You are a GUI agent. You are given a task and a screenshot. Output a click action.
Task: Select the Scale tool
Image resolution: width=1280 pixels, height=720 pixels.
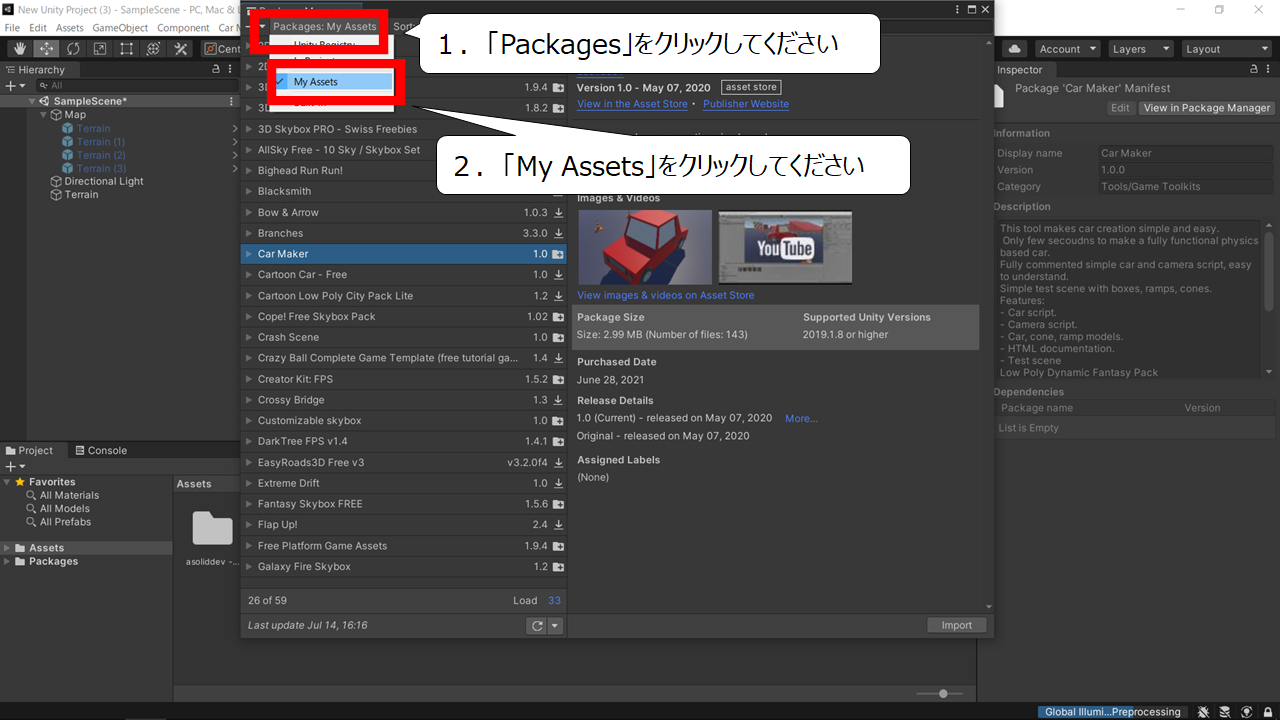100,49
